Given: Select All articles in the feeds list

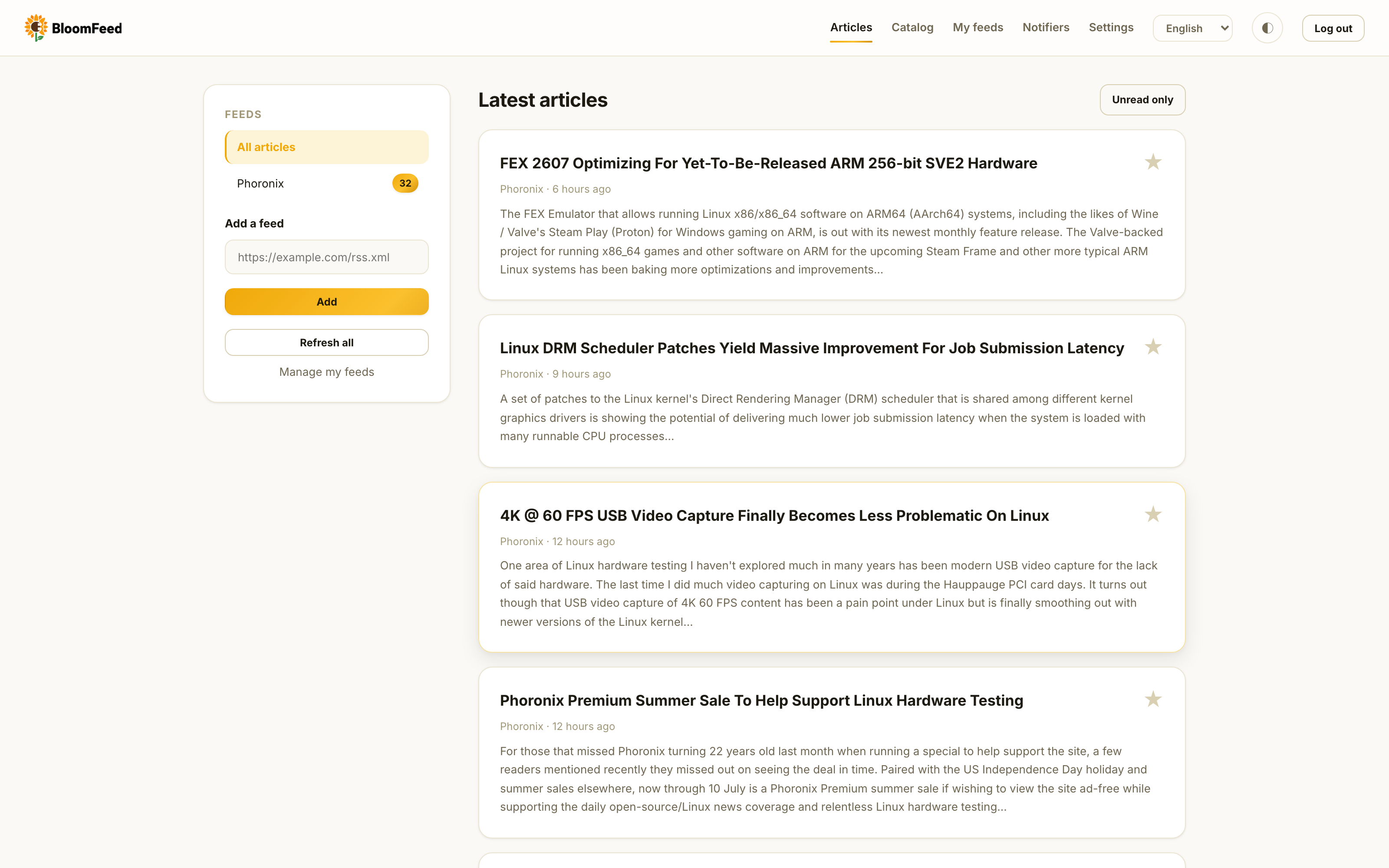Looking at the screenshot, I should [x=326, y=147].
